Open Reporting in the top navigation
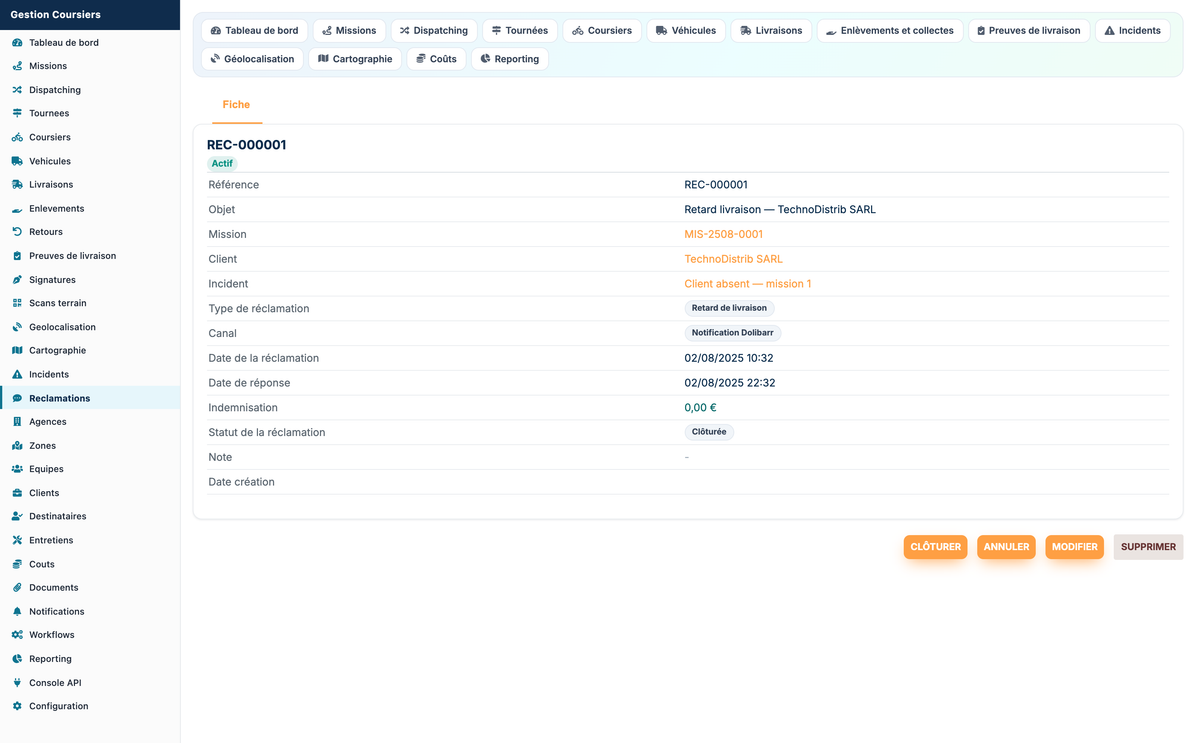 [x=510, y=59]
